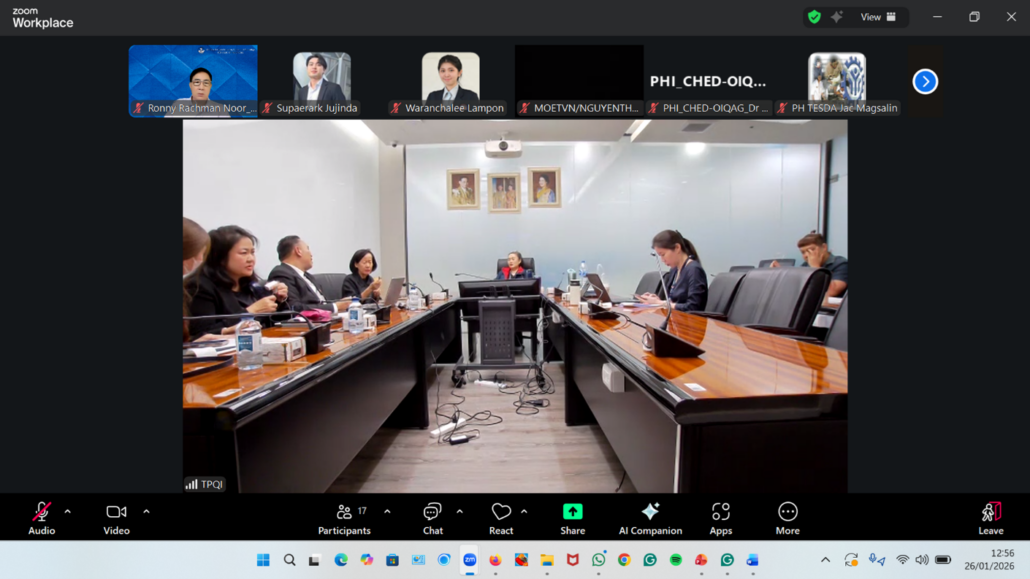Launch the AI Companion
This screenshot has height=579, width=1030.
tap(650, 517)
